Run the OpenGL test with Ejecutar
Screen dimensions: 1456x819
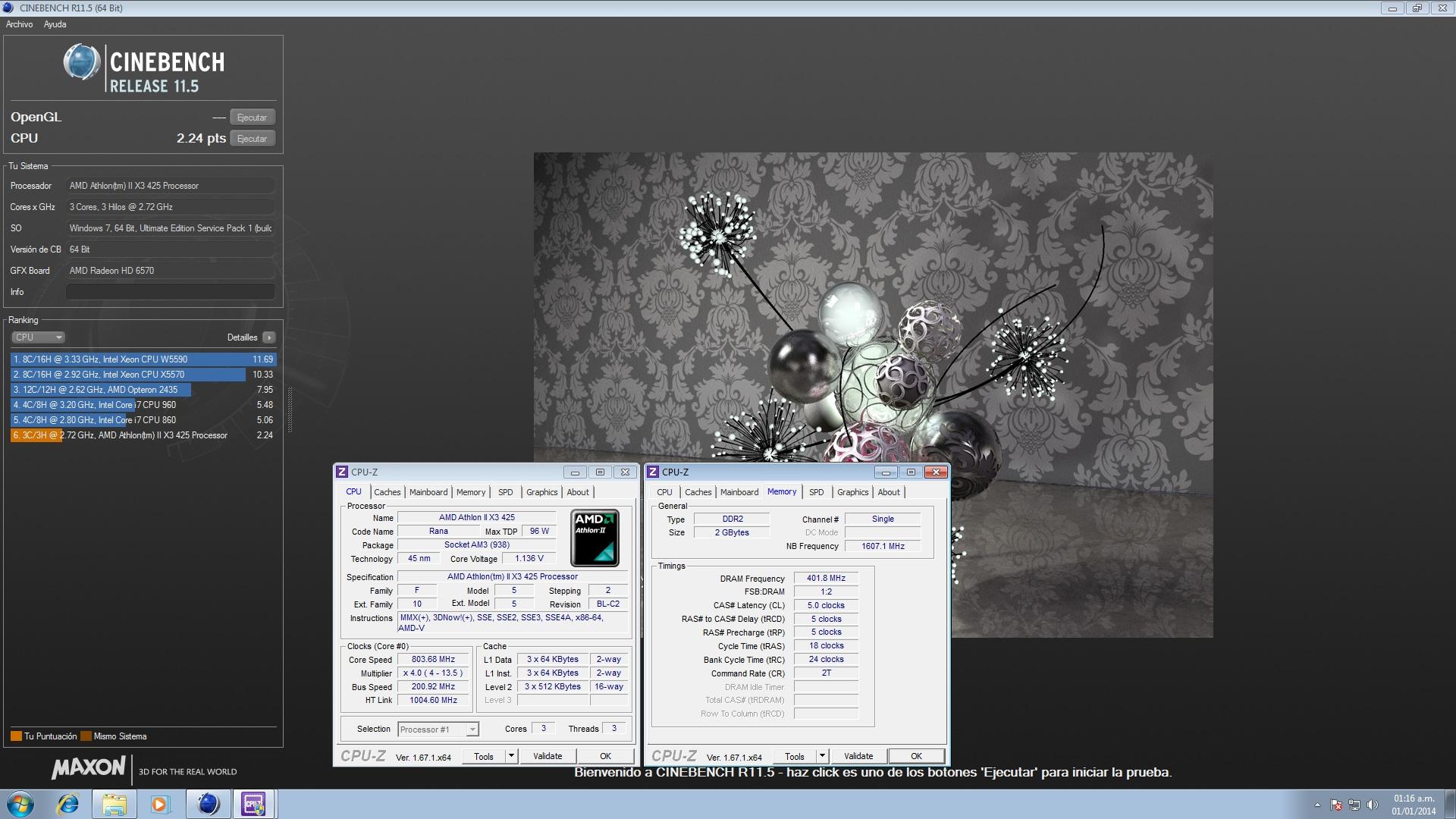click(253, 118)
